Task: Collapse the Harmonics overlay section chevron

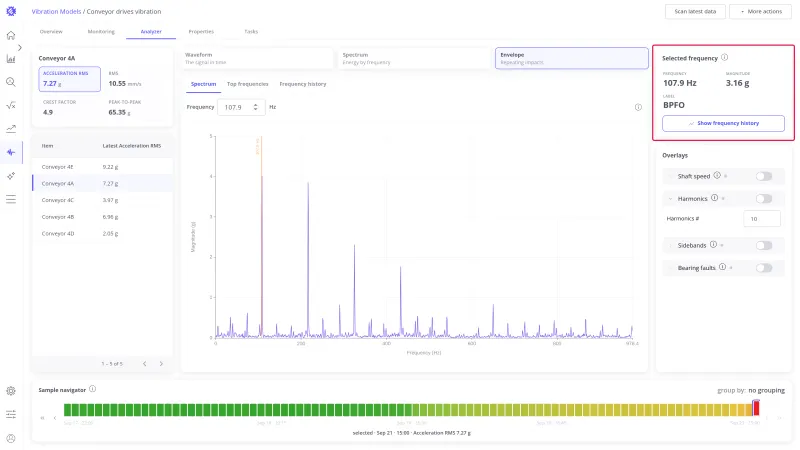Action: pos(670,198)
